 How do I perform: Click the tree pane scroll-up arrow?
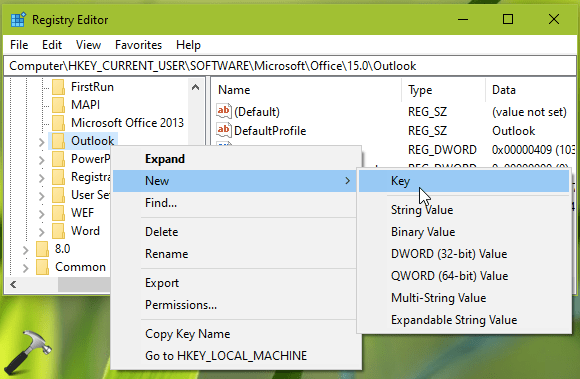point(196,88)
